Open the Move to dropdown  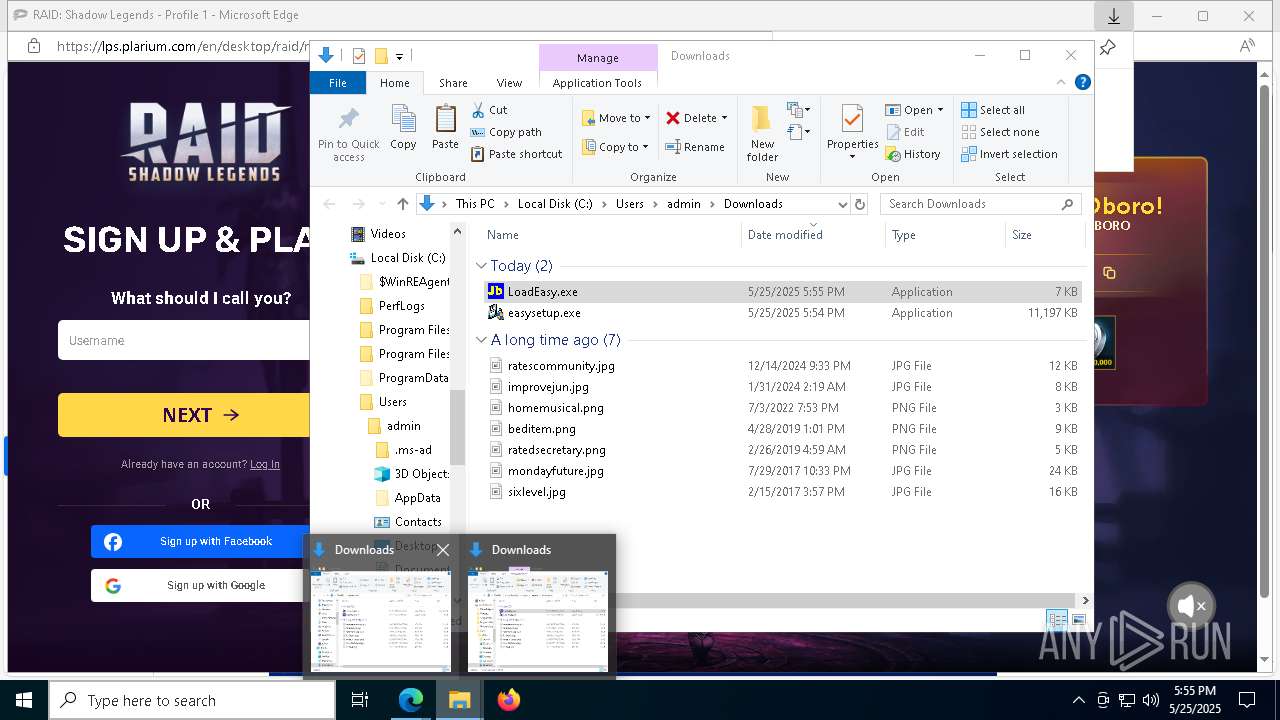pyautogui.click(x=616, y=118)
